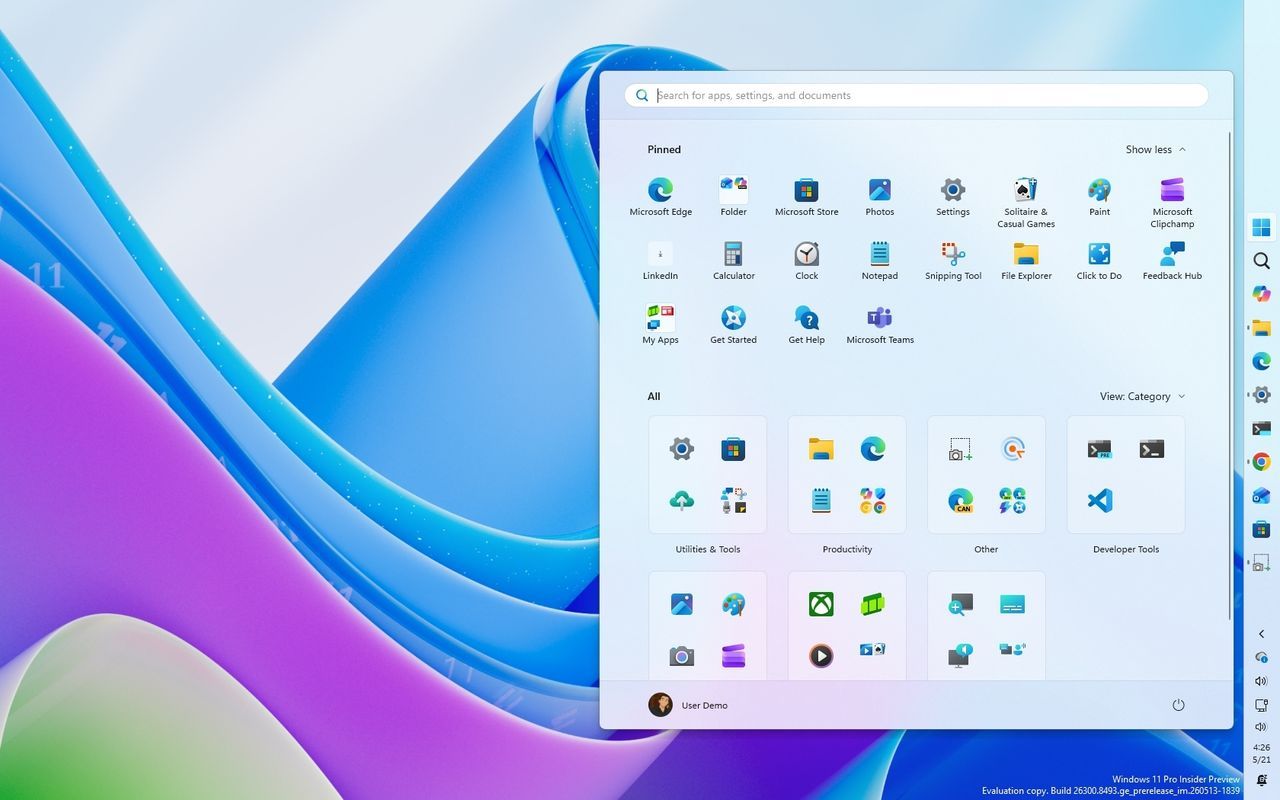1280x800 pixels.
Task: Launch Microsoft Teams
Action: (879, 325)
